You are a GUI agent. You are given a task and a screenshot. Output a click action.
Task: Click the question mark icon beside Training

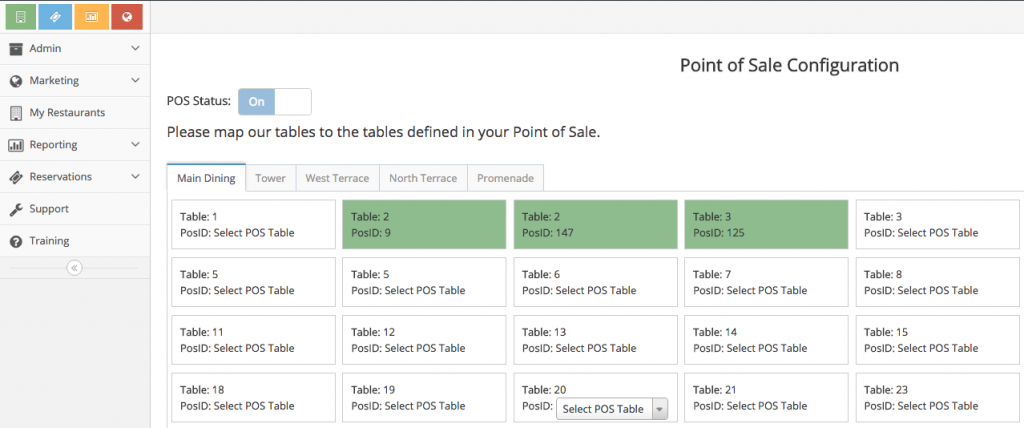(16, 241)
